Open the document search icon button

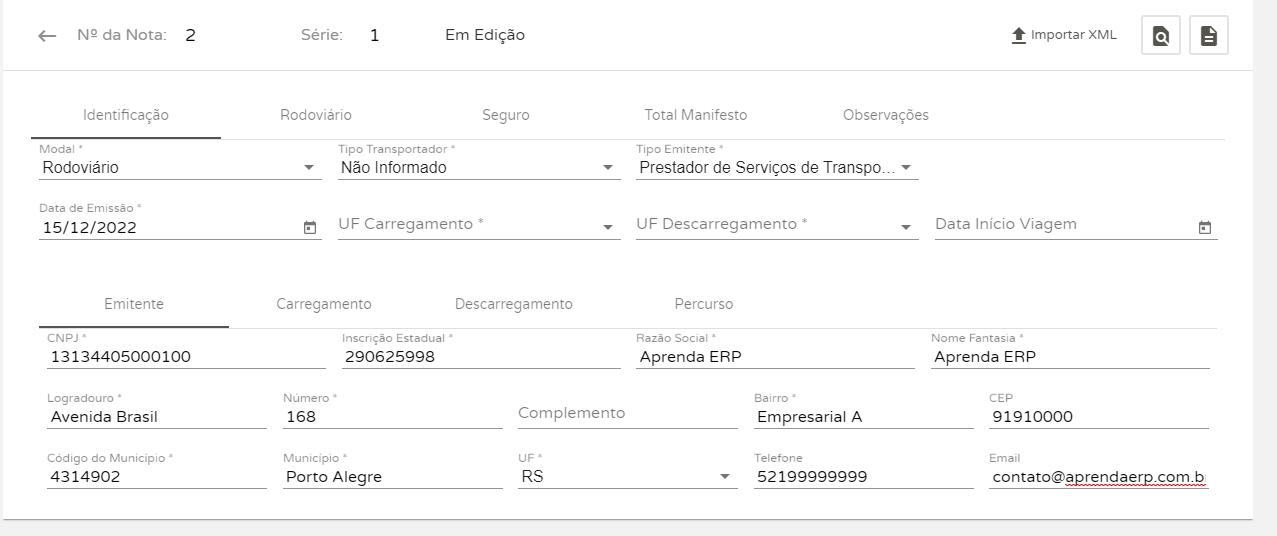point(1160,35)
